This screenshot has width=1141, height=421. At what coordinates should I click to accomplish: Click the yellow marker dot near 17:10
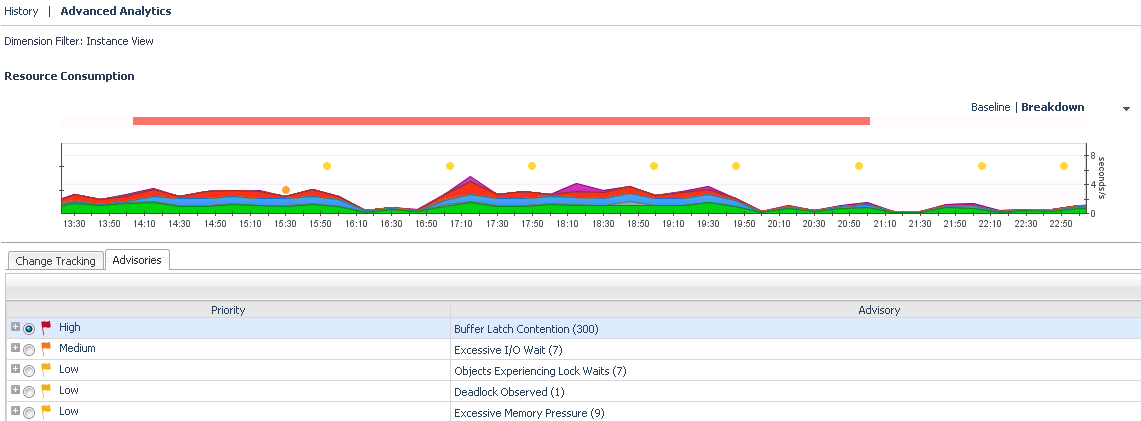point(450,166)
